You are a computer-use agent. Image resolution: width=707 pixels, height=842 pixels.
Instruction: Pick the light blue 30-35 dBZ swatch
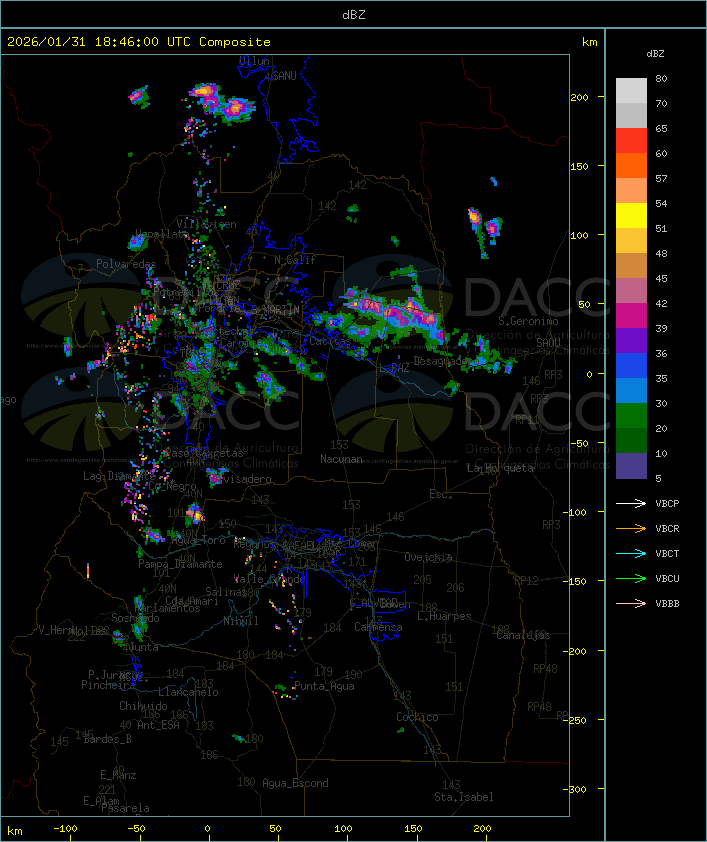(631, 391)
